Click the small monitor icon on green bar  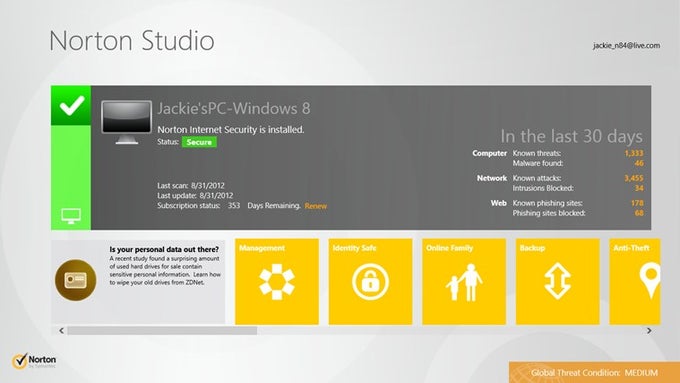71,216
